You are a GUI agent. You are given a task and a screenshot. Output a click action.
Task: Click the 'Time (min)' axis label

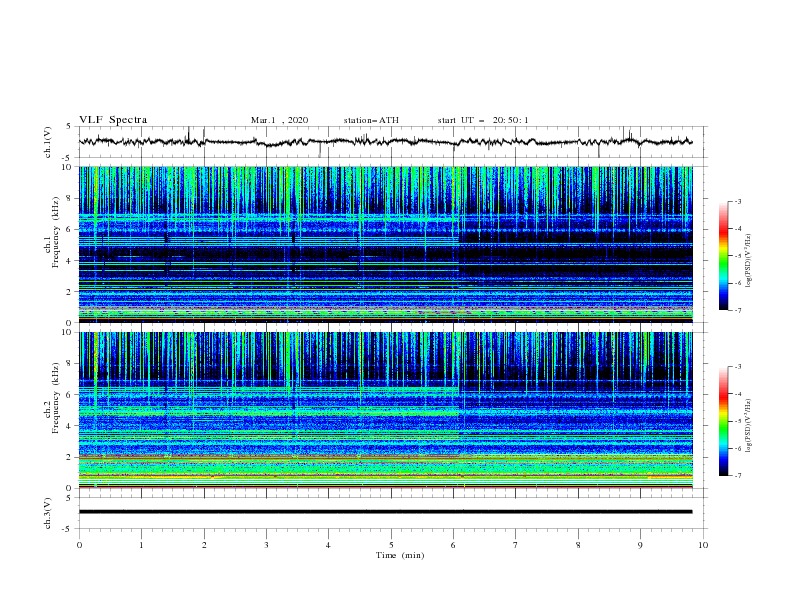400,555
